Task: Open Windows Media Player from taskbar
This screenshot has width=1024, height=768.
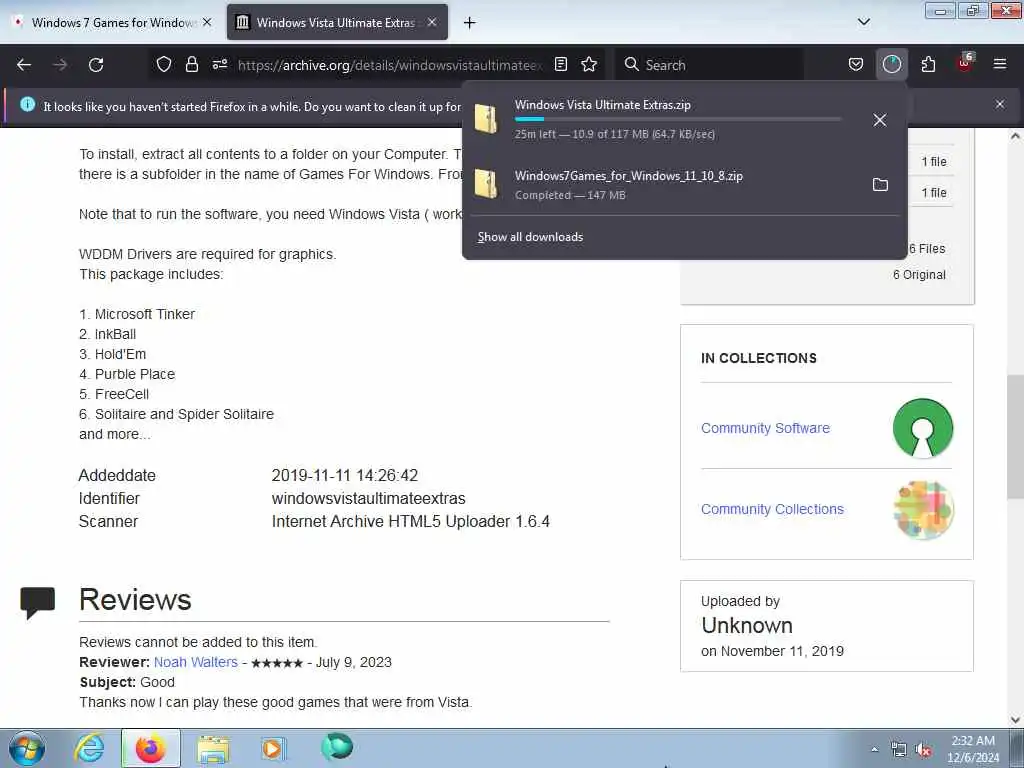Action: click(273, 748)
